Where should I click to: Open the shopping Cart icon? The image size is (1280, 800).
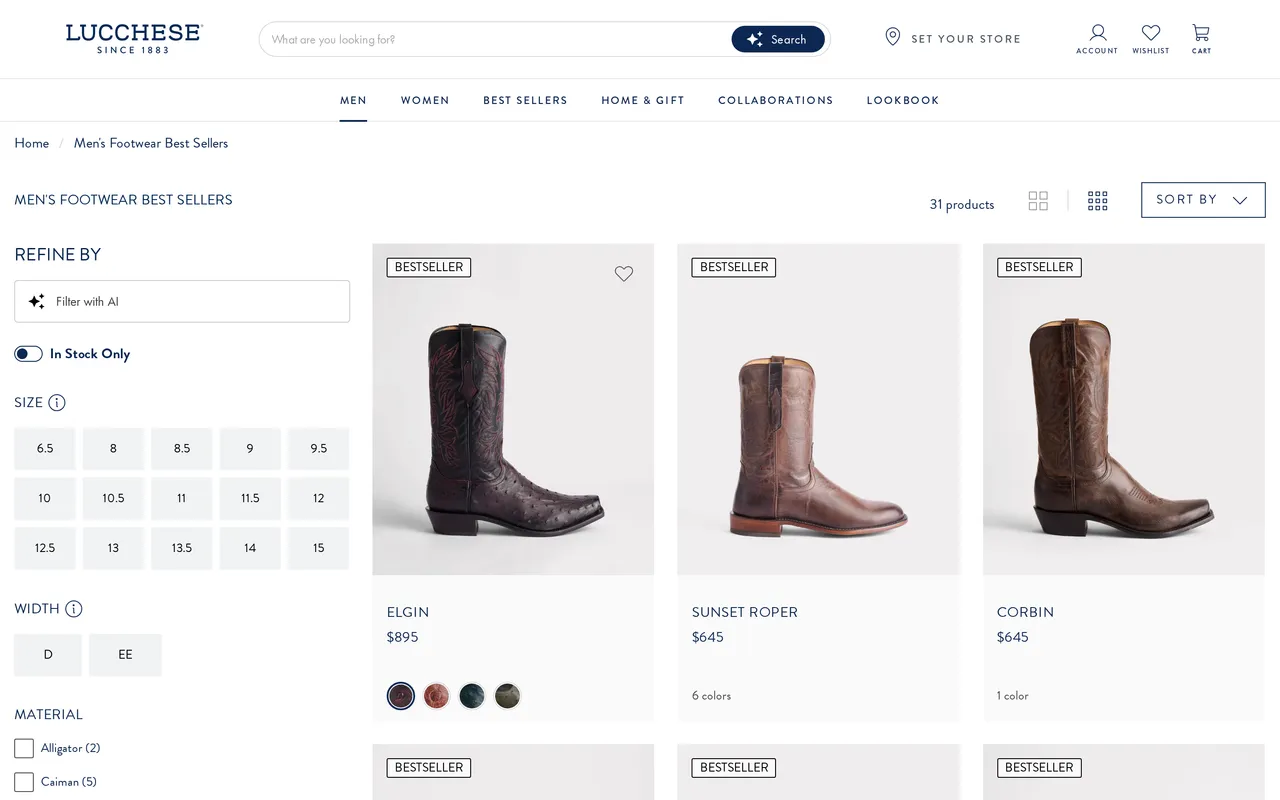[x=1201, y=39]
